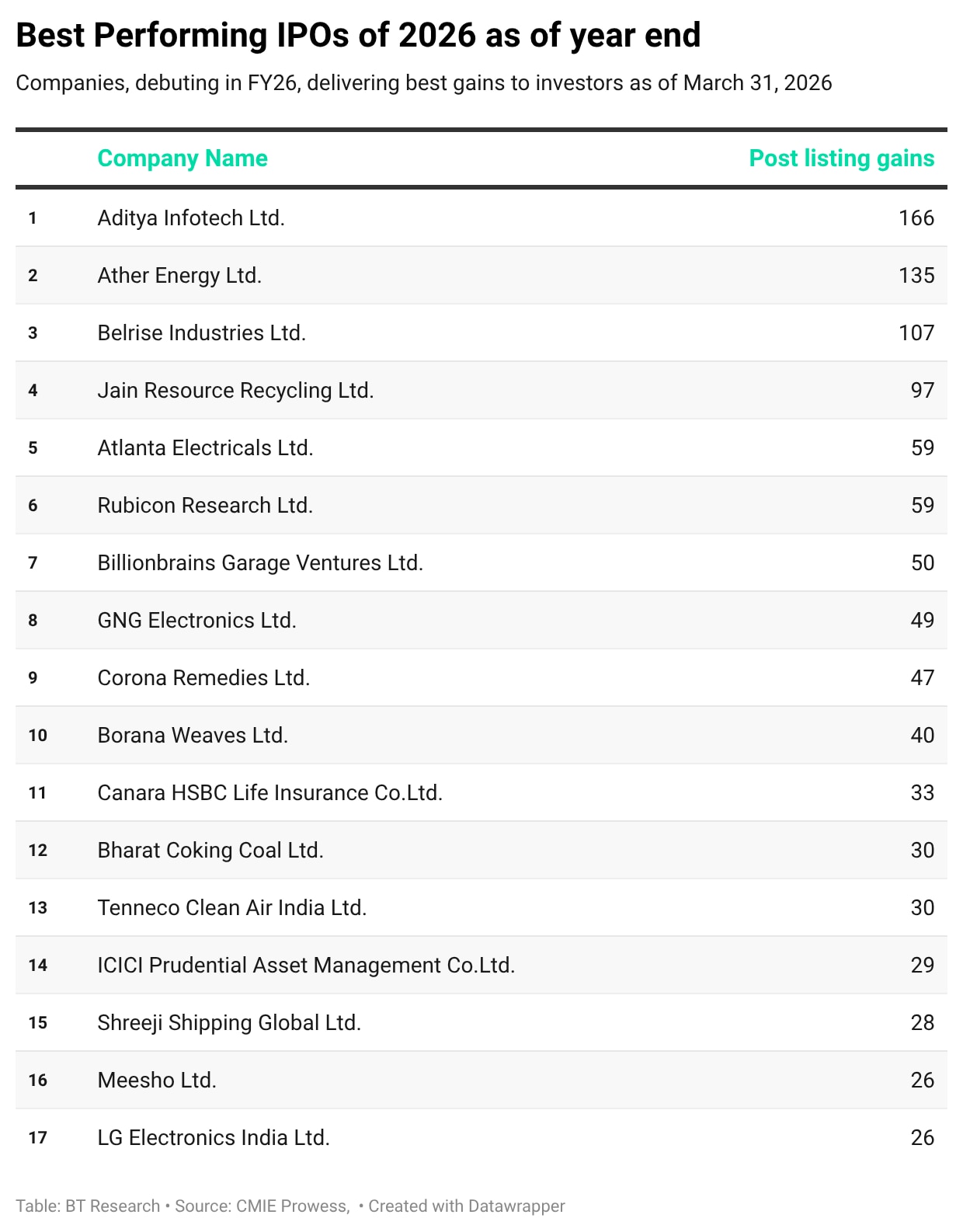Select Corona Remedies Ltd. row

[x=203, y=678]
